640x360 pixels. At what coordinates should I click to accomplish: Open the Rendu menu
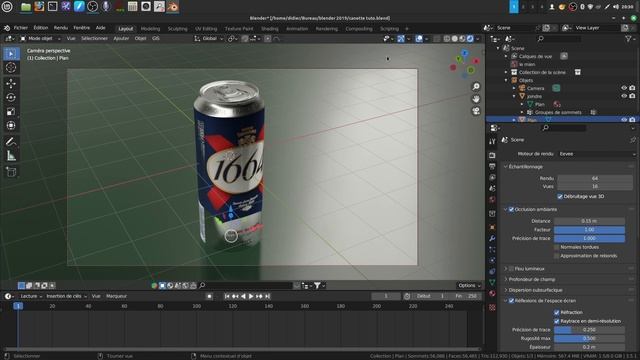(61, 28)
